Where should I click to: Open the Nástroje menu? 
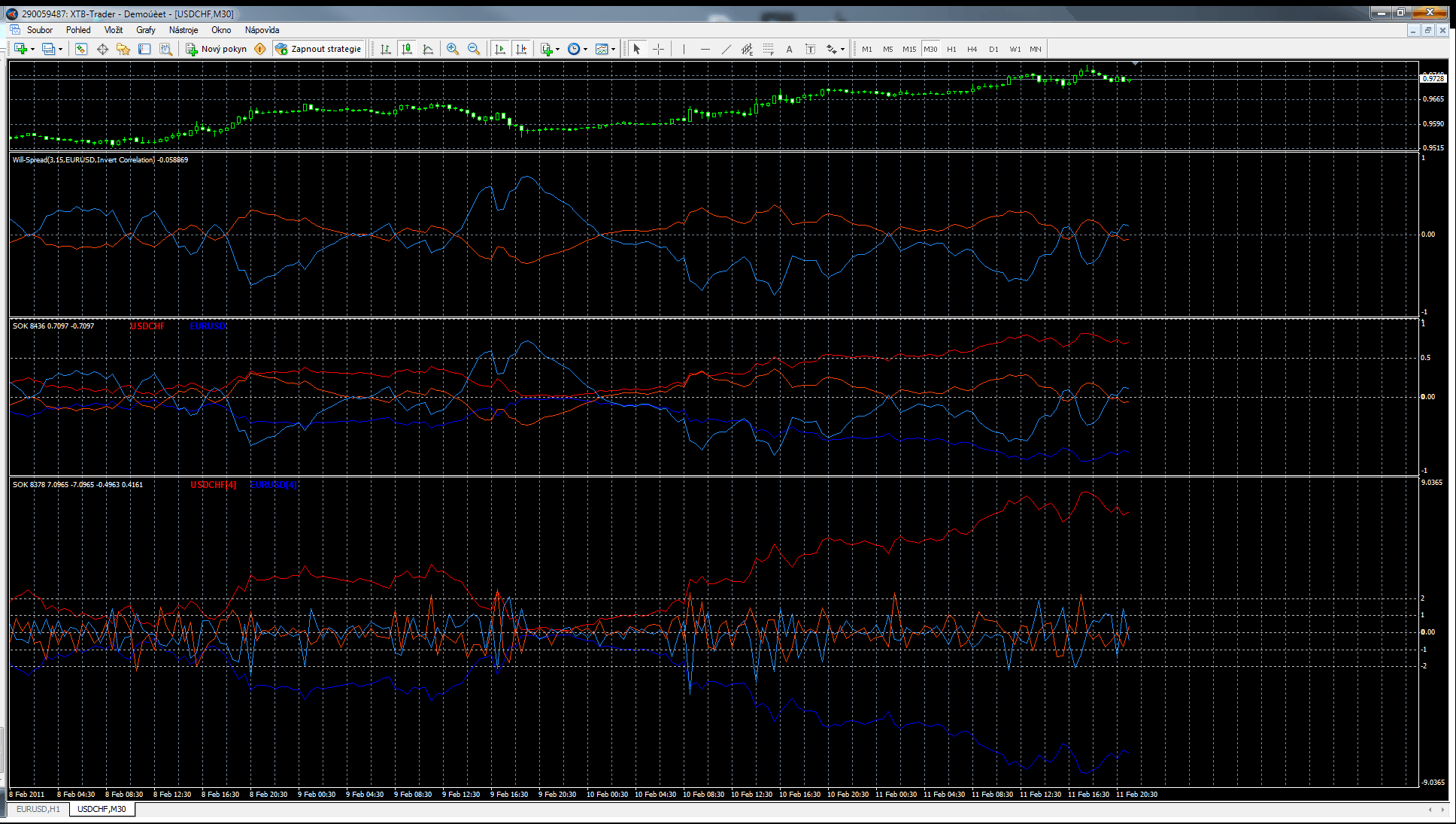click(x=184, y=30)
